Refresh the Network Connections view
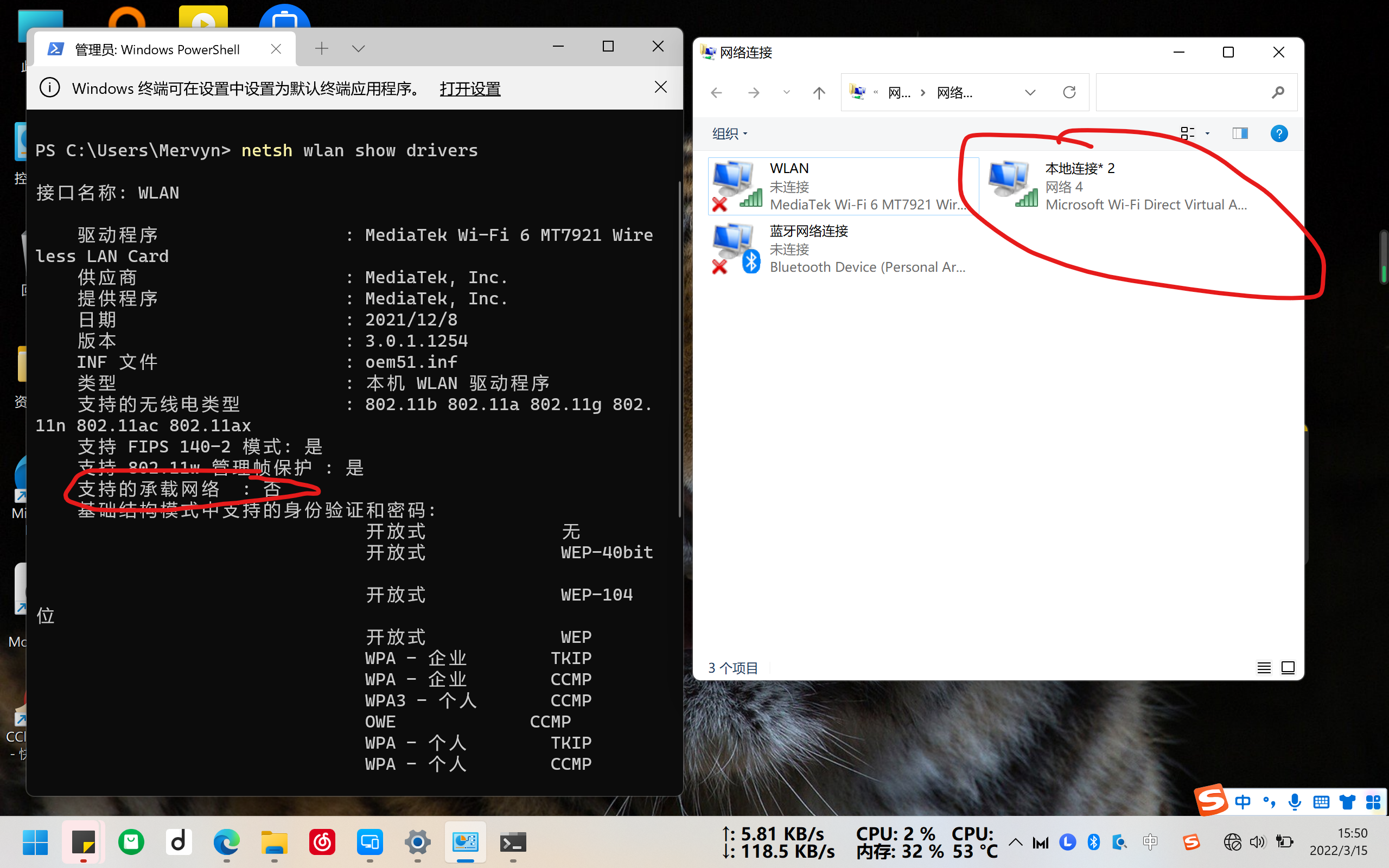Viewport: 1389px width, 868px height. tap(1069, 92)
